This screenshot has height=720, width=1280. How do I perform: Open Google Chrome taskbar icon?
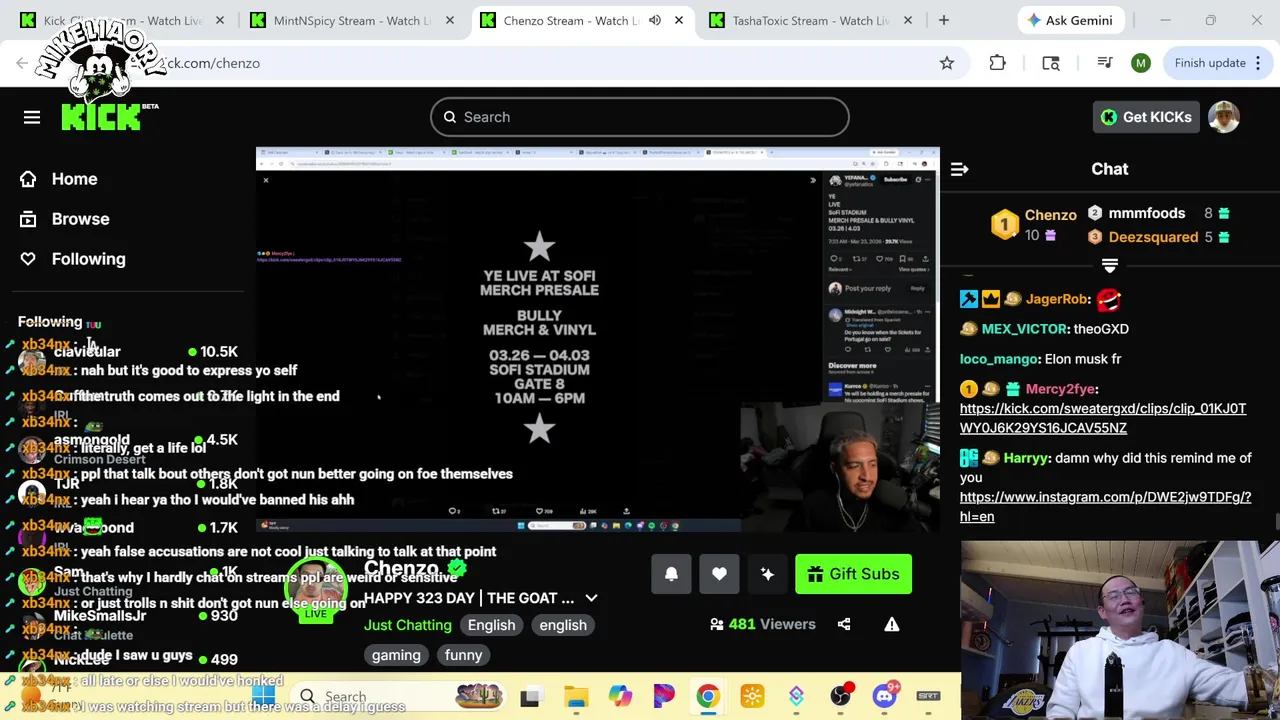(x=708, y=697)
